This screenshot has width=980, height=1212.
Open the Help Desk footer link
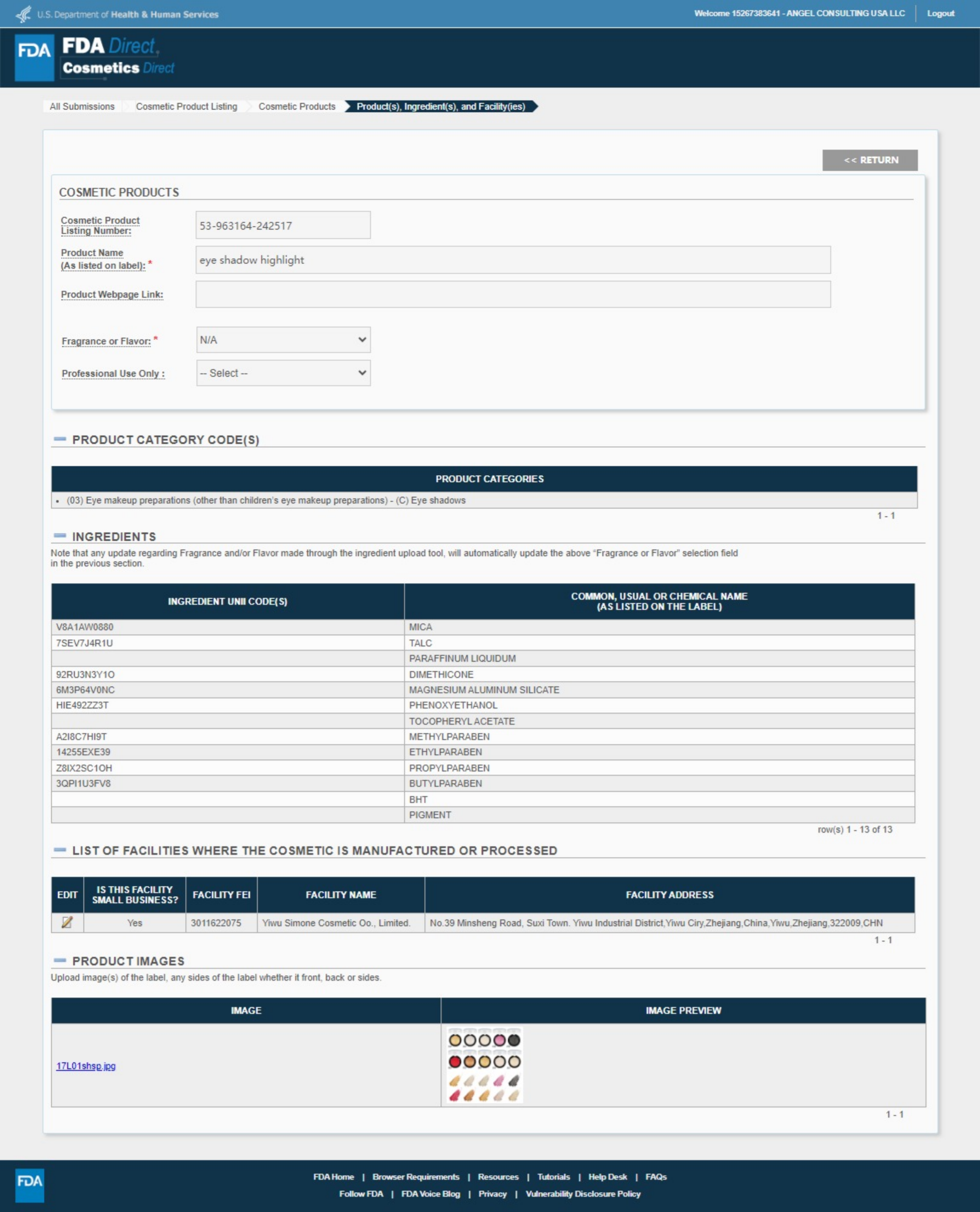pyautogui.click(x=607, y=1176)
